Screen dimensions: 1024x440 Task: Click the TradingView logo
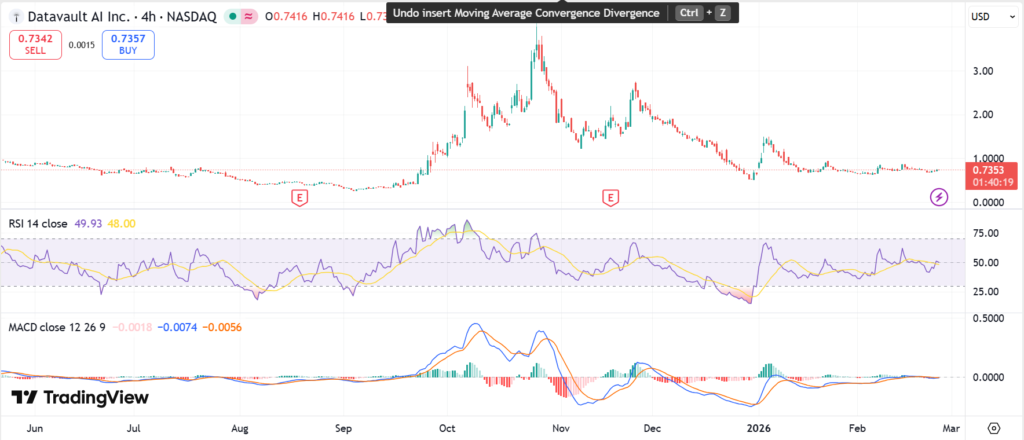pyautogui.click(x=80, y=398)
